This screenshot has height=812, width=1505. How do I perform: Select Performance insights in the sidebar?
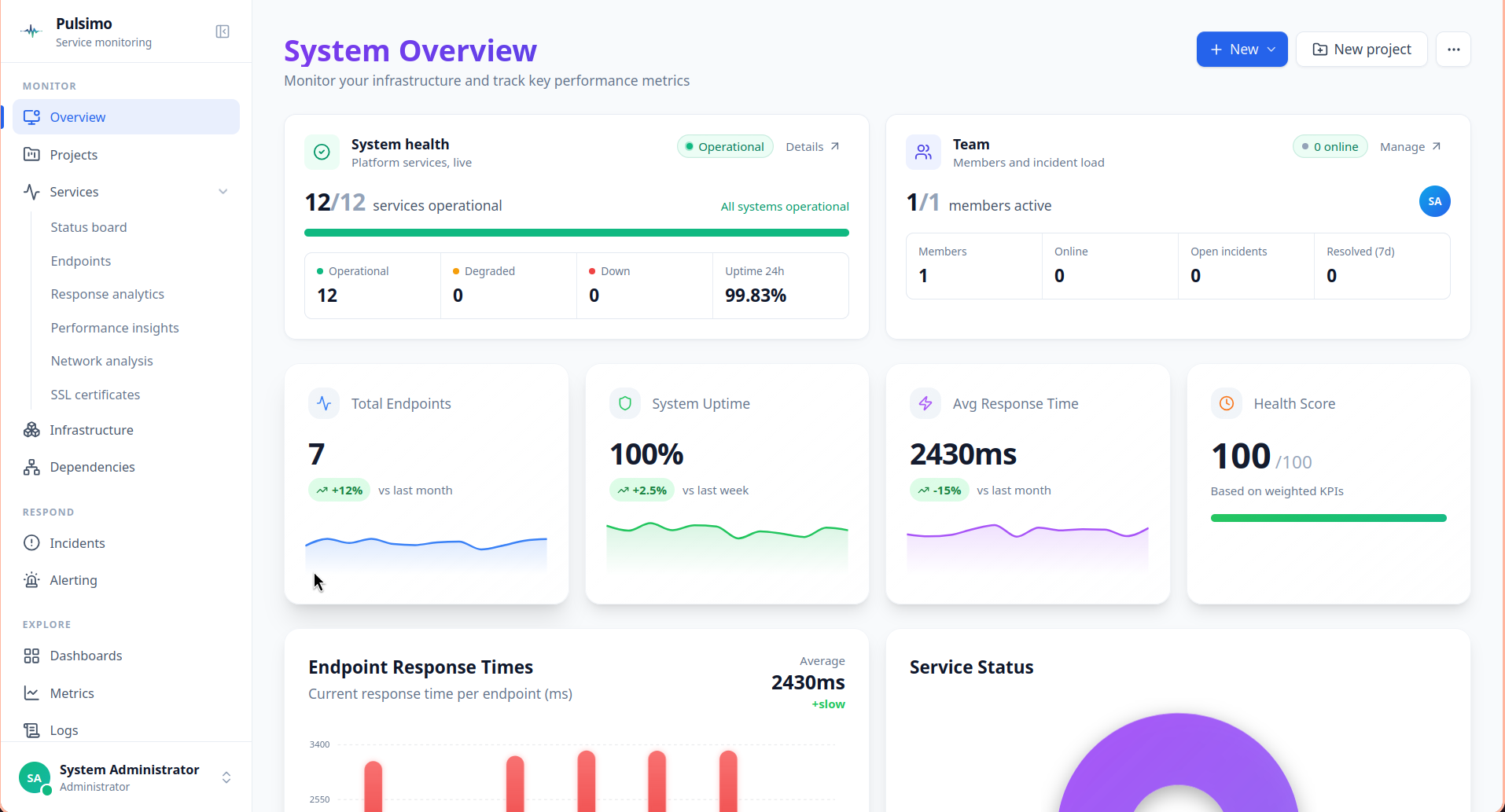(x=115, y=328)
